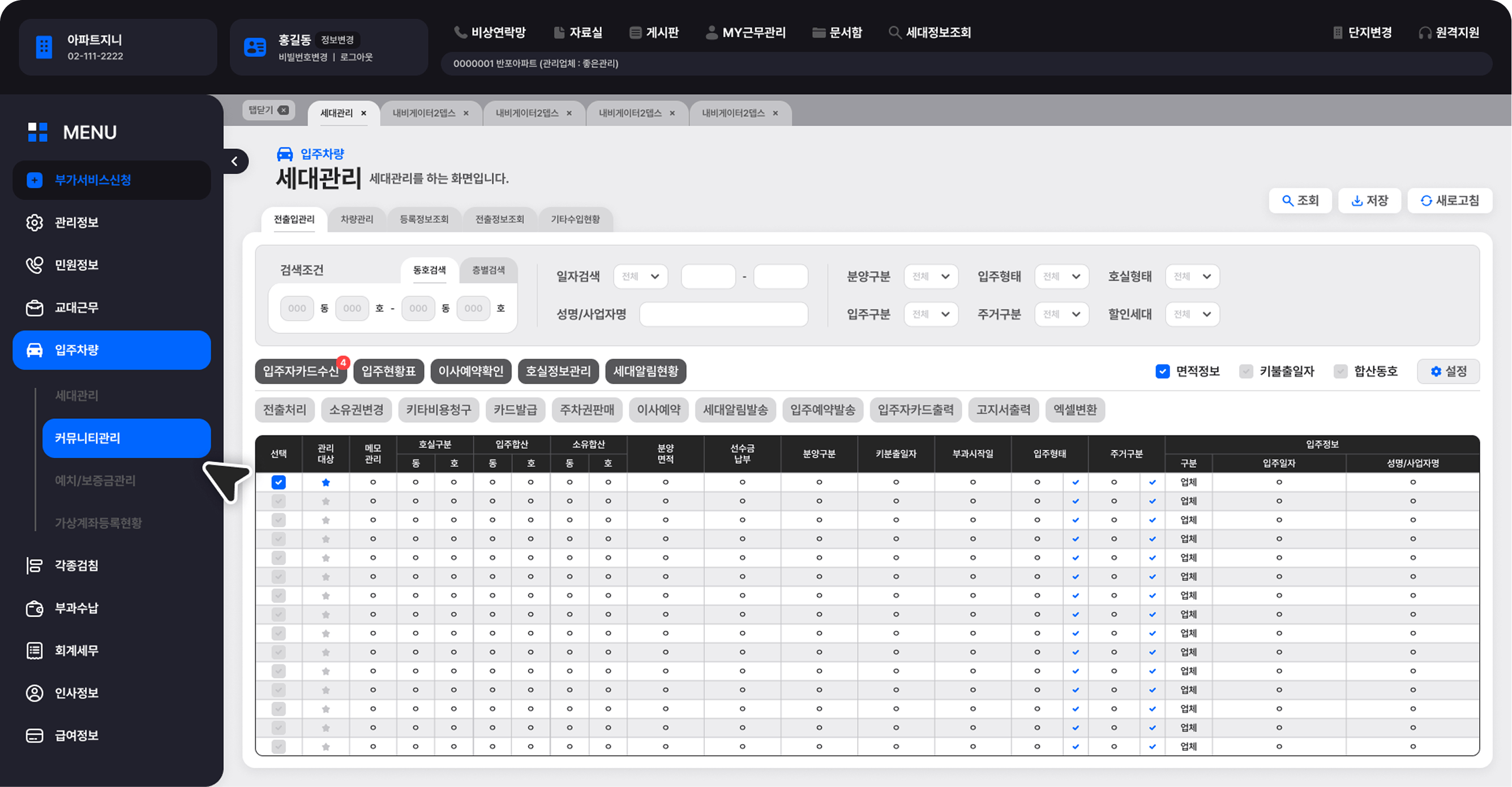Click the blue star in first table row
Viewport: 1512px width, 787px height.
coord(325,482)
